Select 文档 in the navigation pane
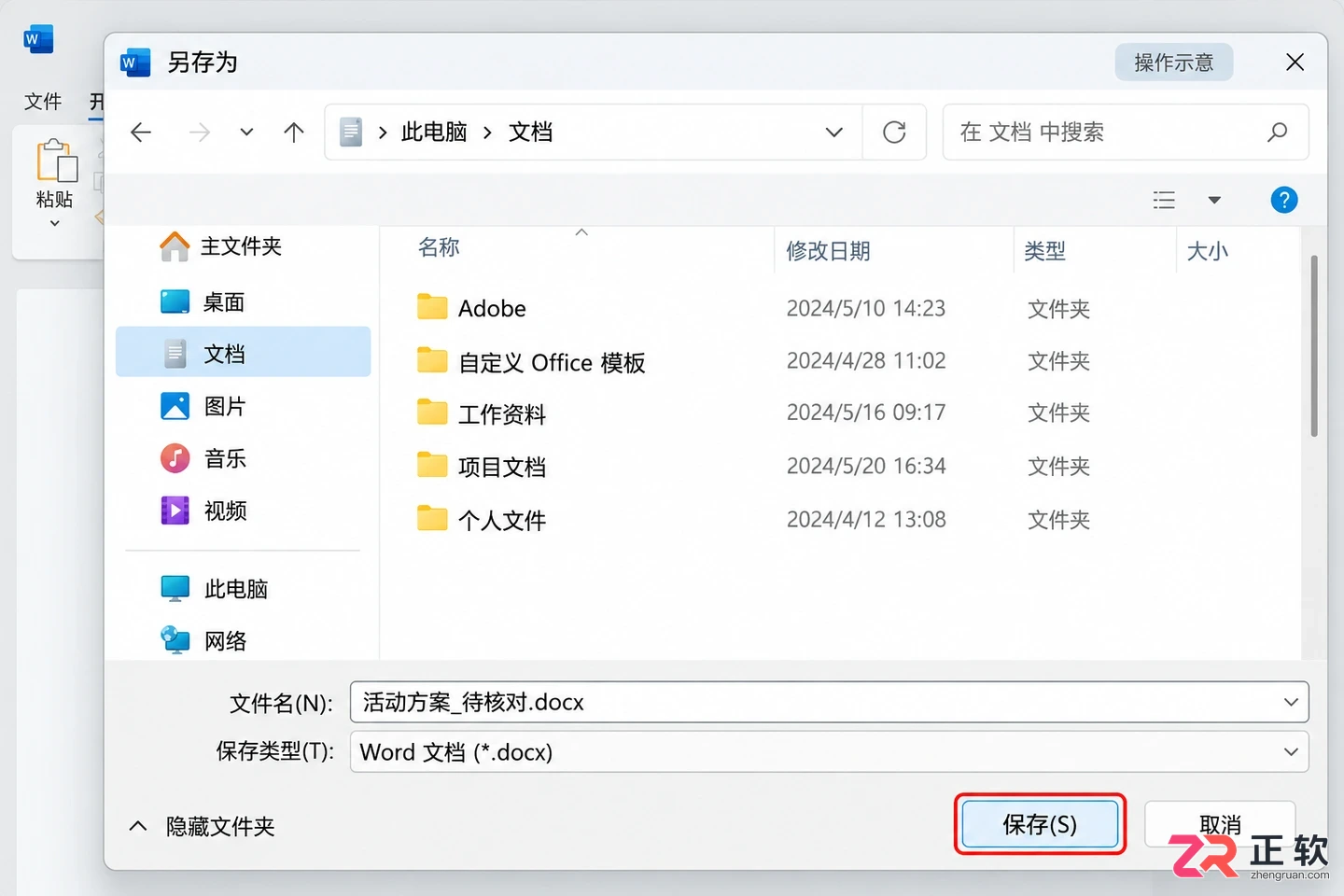The image size is (1344, 896). (243, 352)
